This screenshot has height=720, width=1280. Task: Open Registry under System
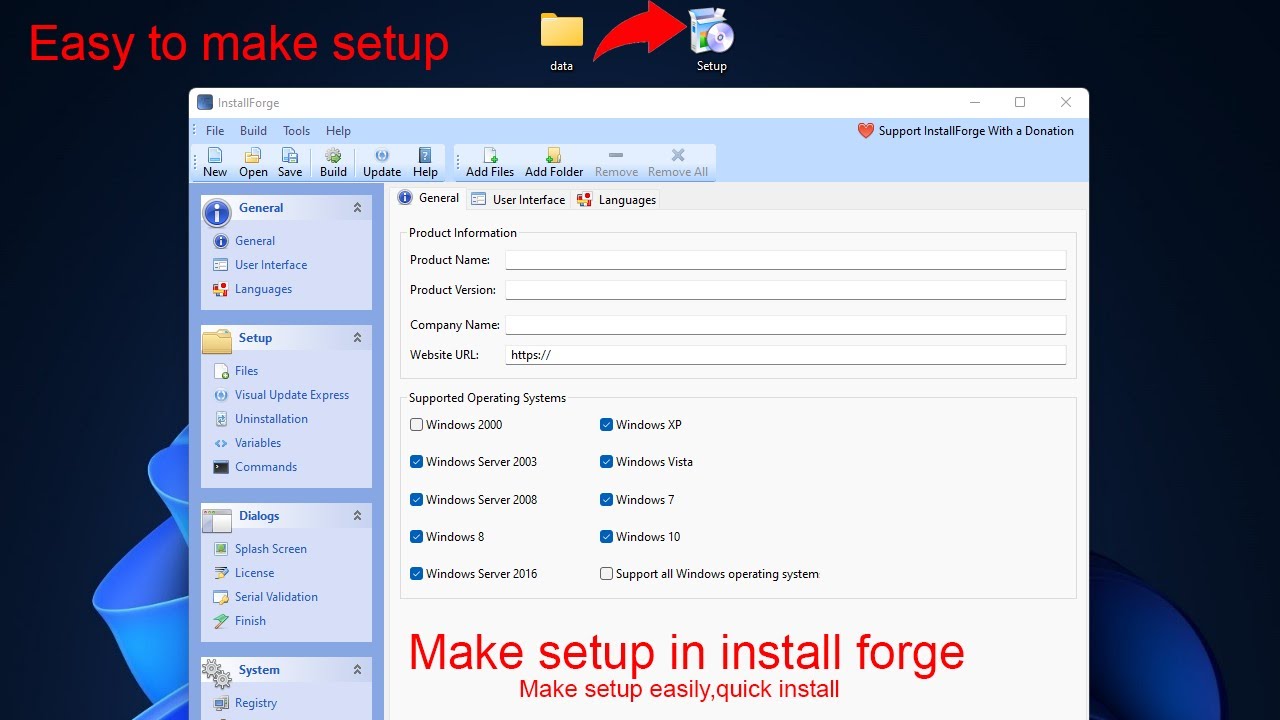click(x=256, y=703)
